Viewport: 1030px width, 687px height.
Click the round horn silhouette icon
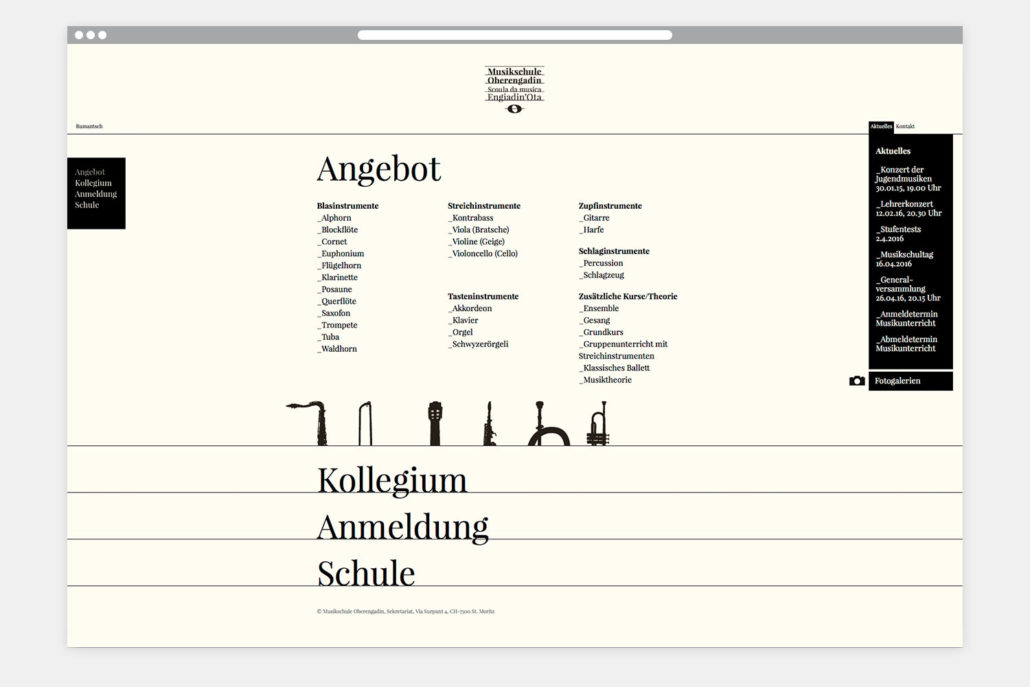pyautogui.click(x=548, y=423)
